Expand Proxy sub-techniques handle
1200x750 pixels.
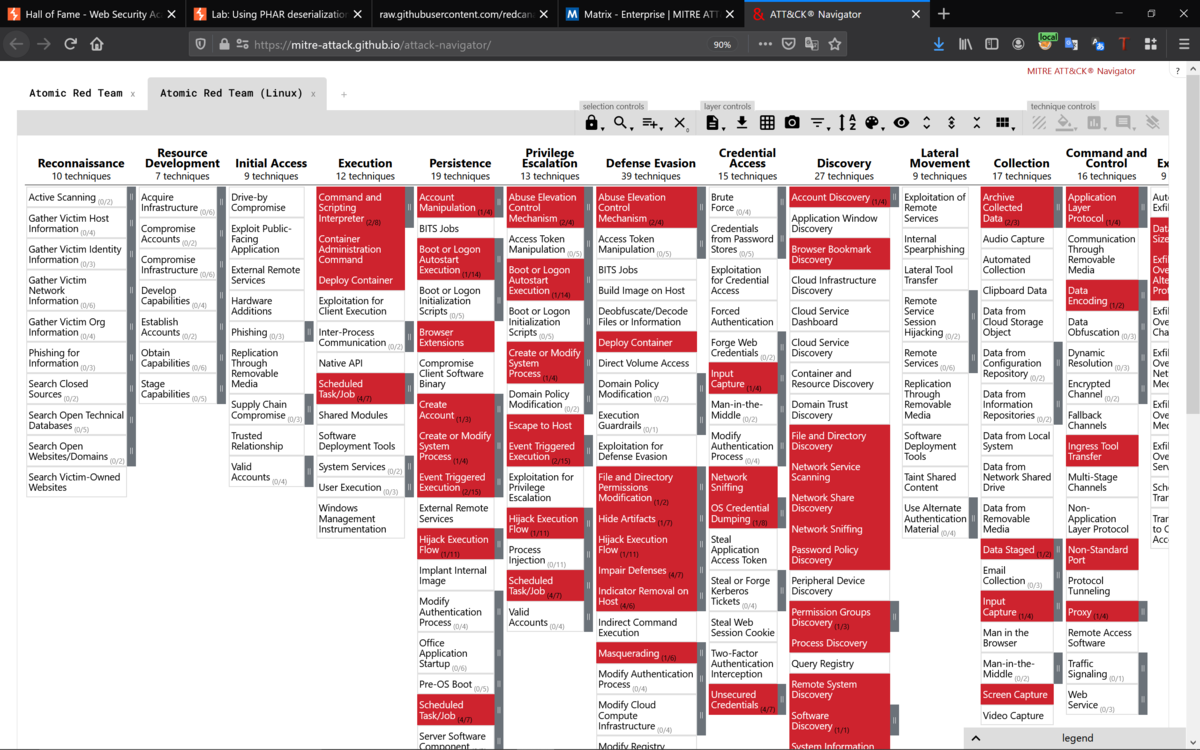tap(1143, 612)
